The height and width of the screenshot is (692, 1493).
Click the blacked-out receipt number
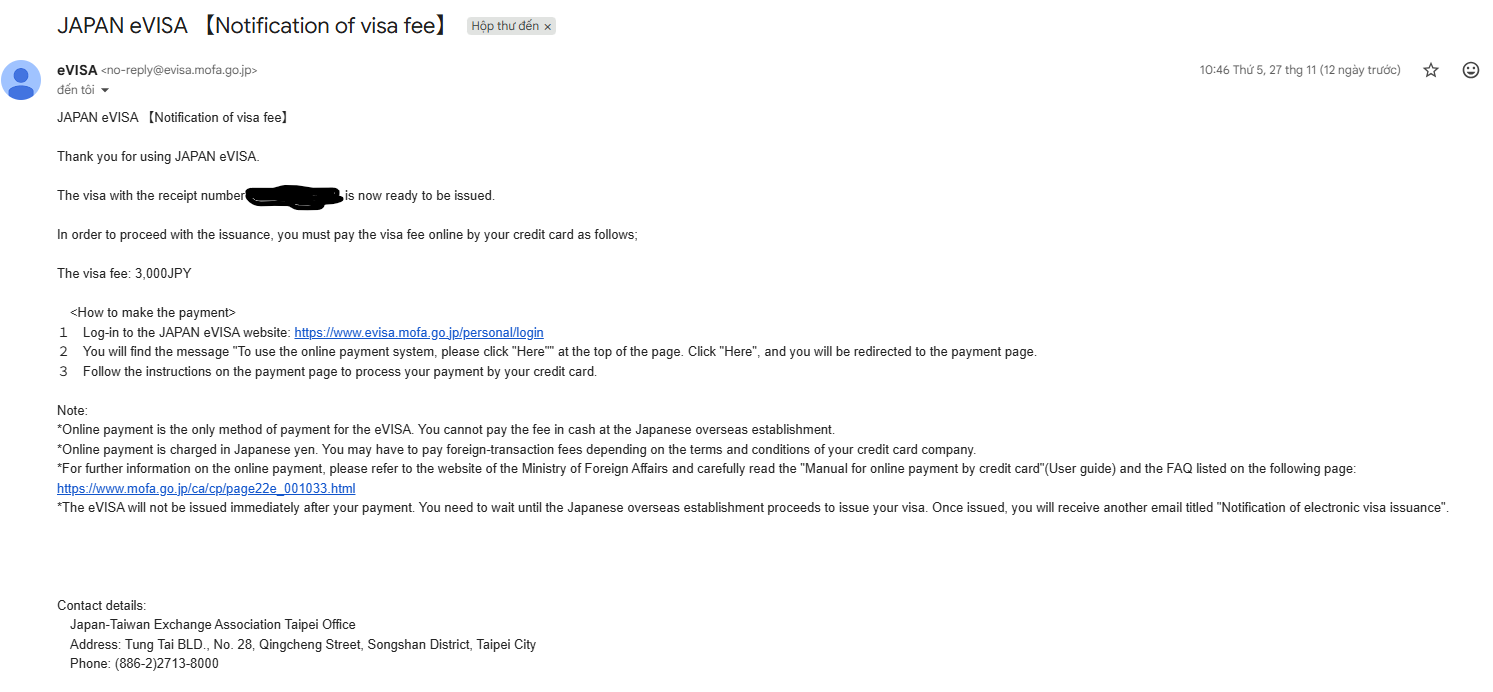pos(293,197)
